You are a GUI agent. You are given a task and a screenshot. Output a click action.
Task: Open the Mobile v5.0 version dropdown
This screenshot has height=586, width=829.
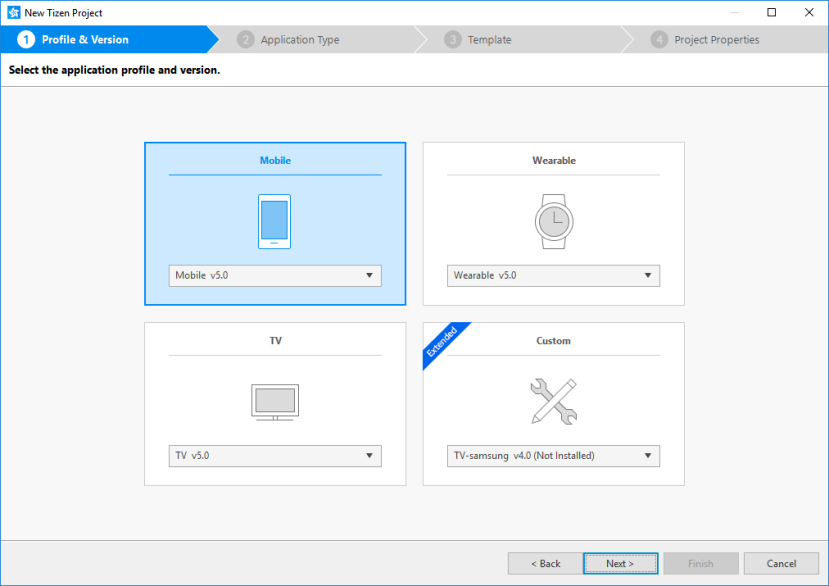click(x=368, y=275)
